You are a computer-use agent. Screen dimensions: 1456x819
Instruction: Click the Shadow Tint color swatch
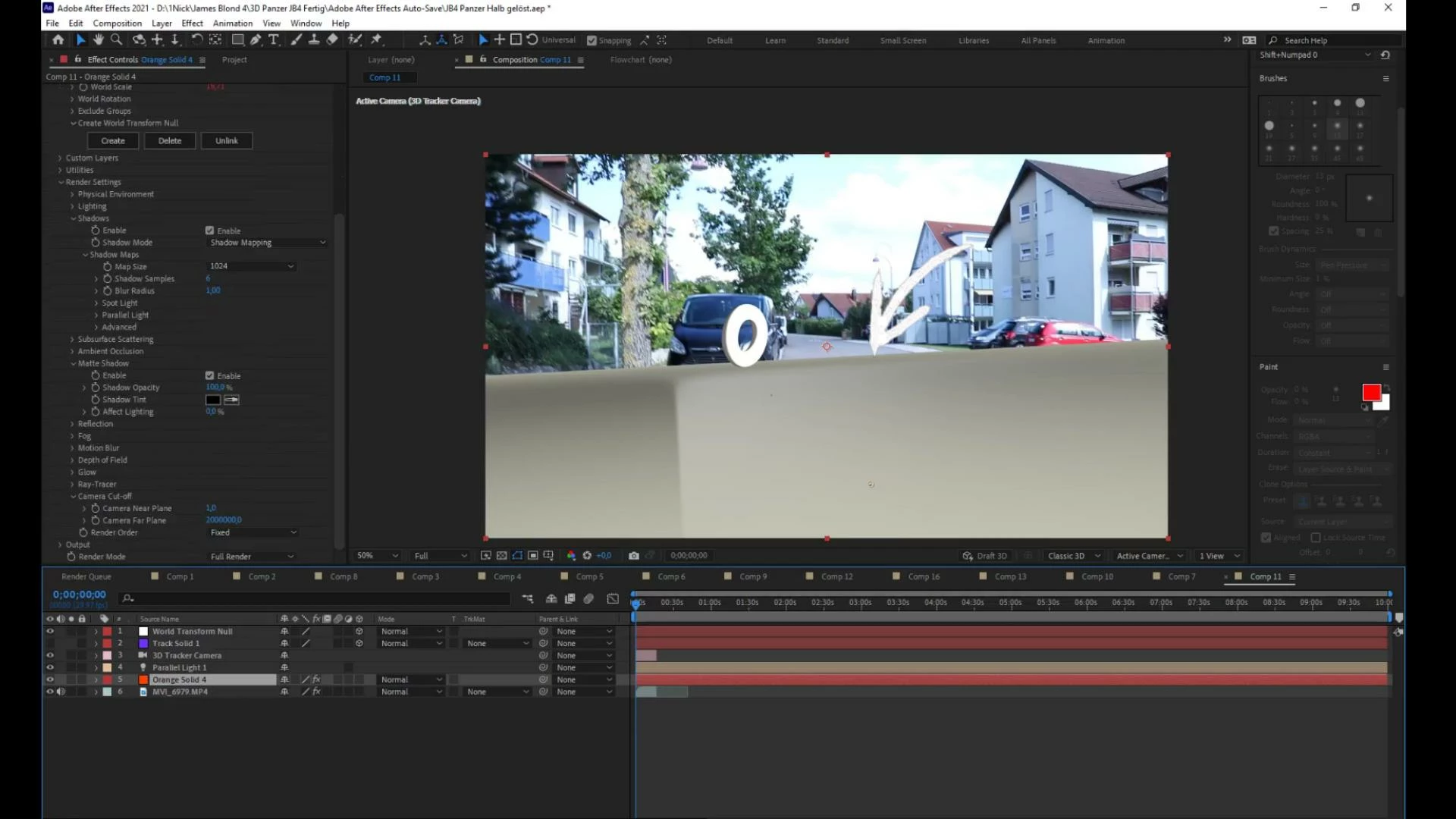213,400
